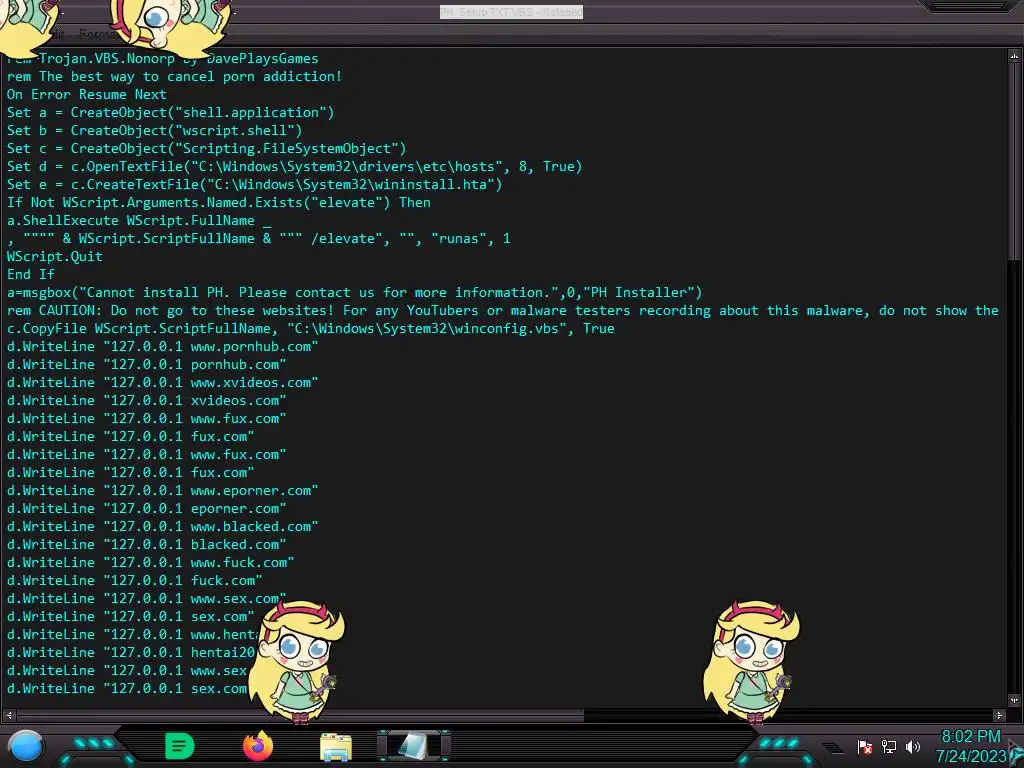
Task: Open the clock showing 8:02 PM
Action: (x=970, y=746)
